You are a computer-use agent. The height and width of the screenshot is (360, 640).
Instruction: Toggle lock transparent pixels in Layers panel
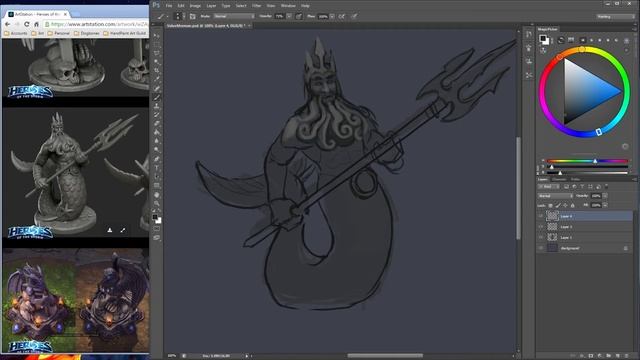[x=551, y=205]
